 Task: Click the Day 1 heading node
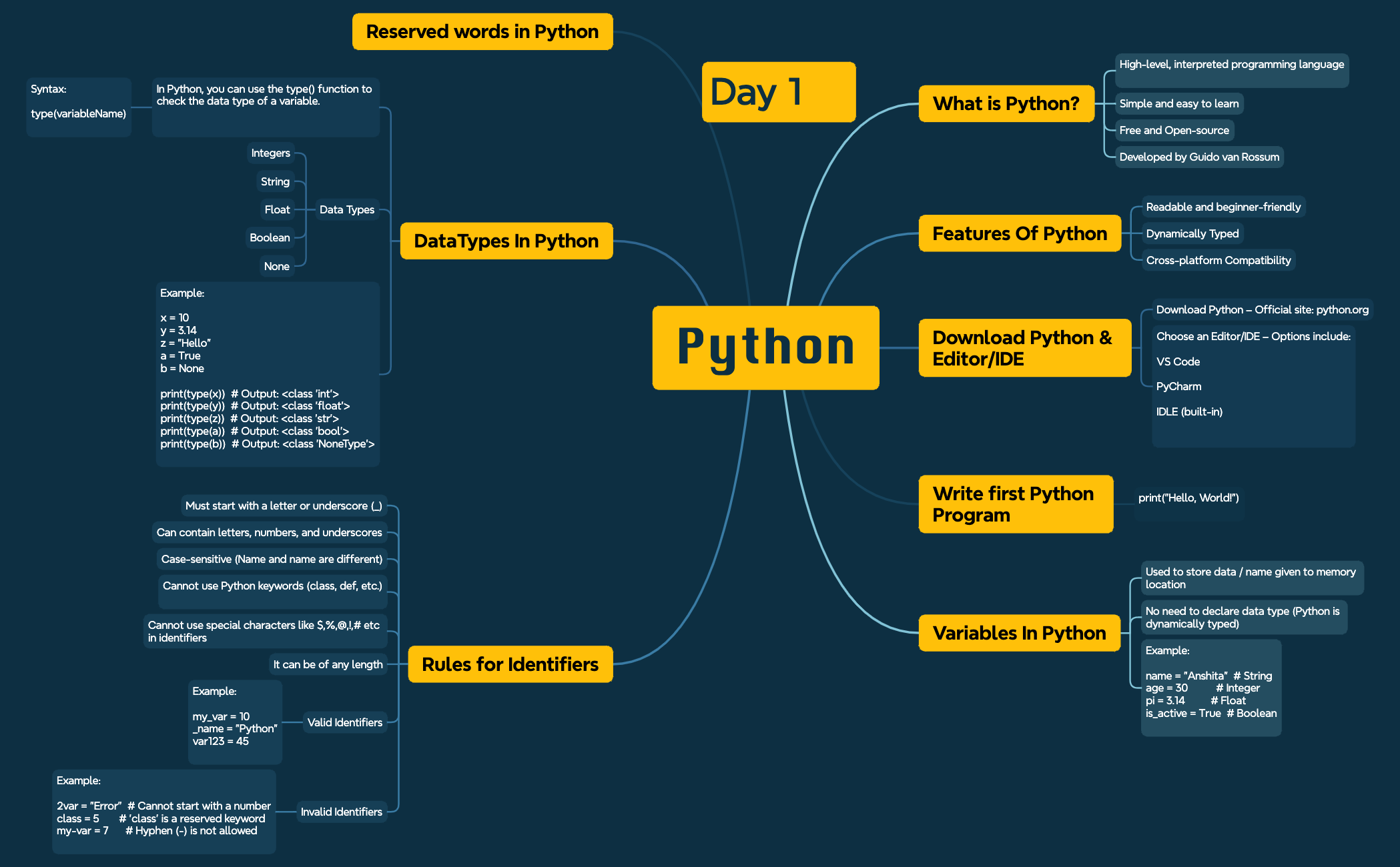pyautogui.click(x=779, y=92)
